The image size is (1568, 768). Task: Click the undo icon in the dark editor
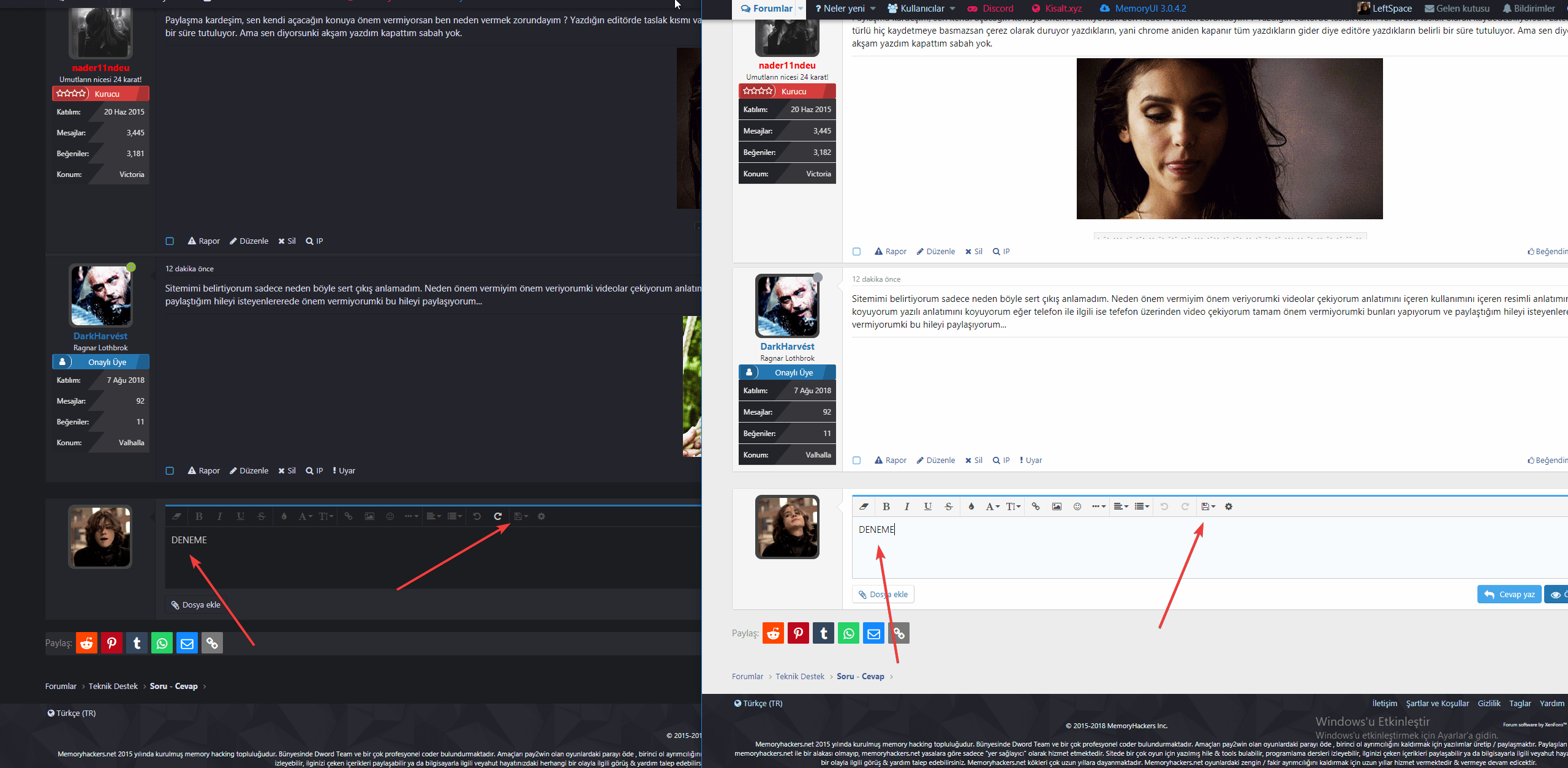coord(477,516)
